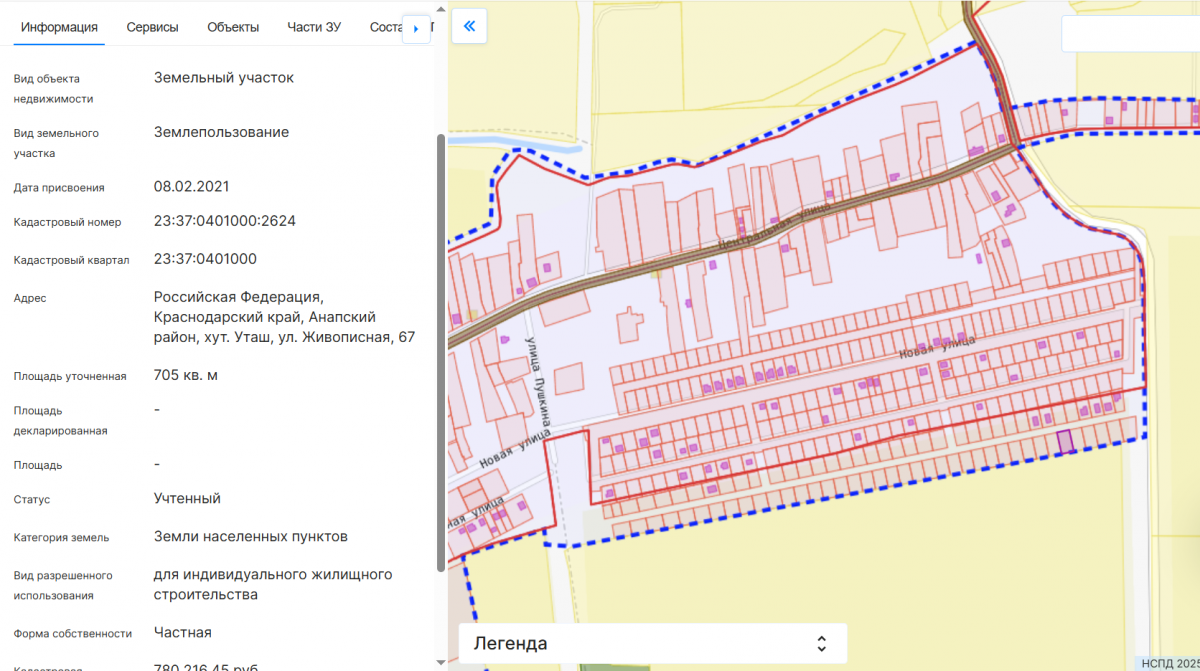
Task: Click the улица Пушкина label on map
Action: tap(539, 381)
